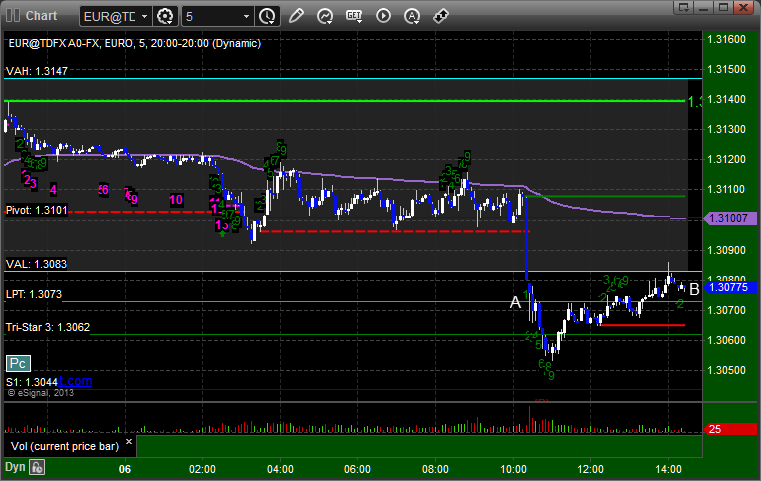Open the window options dropdown in titlebar
Image resolution: width=761 pixels, height=481 pixels.
click(684, 7)
